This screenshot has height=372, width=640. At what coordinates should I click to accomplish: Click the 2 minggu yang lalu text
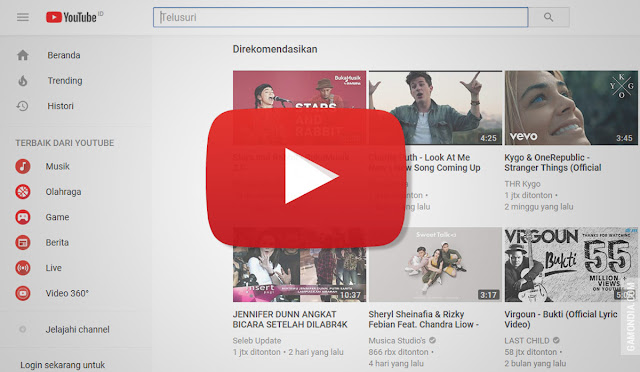point(539,207)
